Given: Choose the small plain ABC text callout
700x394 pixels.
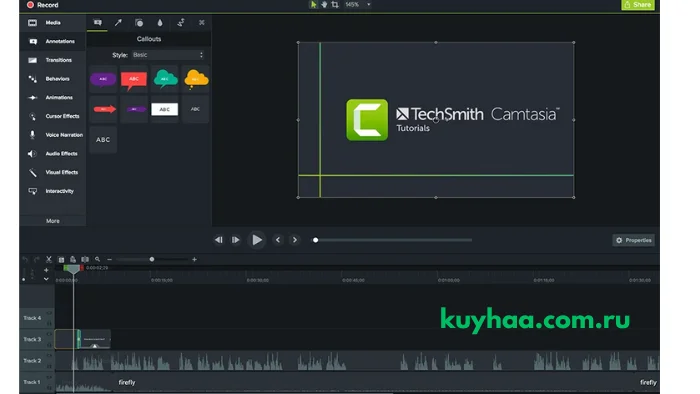Looking at the screenshot, I should (x=196, y=109).
